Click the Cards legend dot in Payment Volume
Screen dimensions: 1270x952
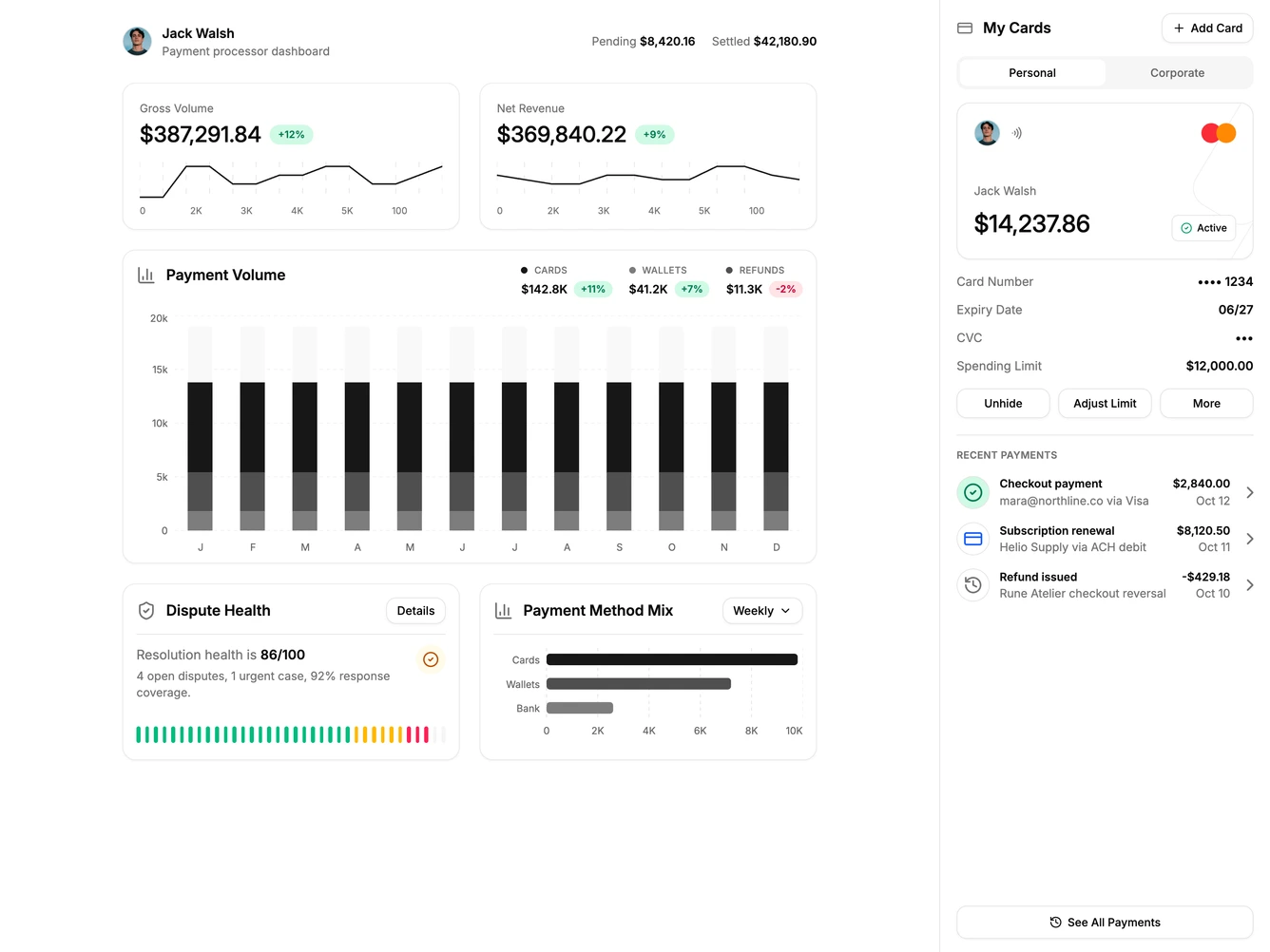point(524,271)
